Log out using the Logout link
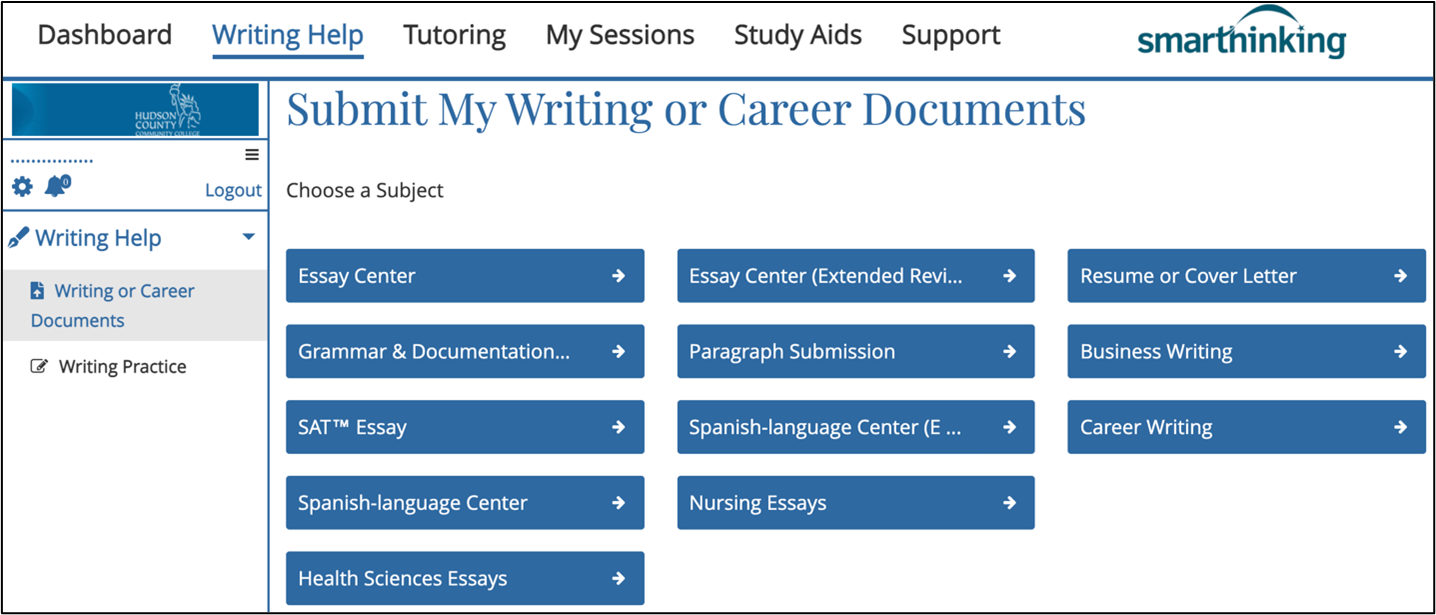1436x615 pixels. tap(233, 190)
